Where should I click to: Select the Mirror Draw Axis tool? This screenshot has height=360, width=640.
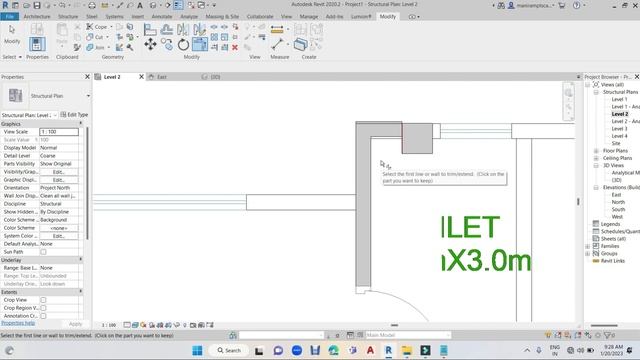(200, 29)
